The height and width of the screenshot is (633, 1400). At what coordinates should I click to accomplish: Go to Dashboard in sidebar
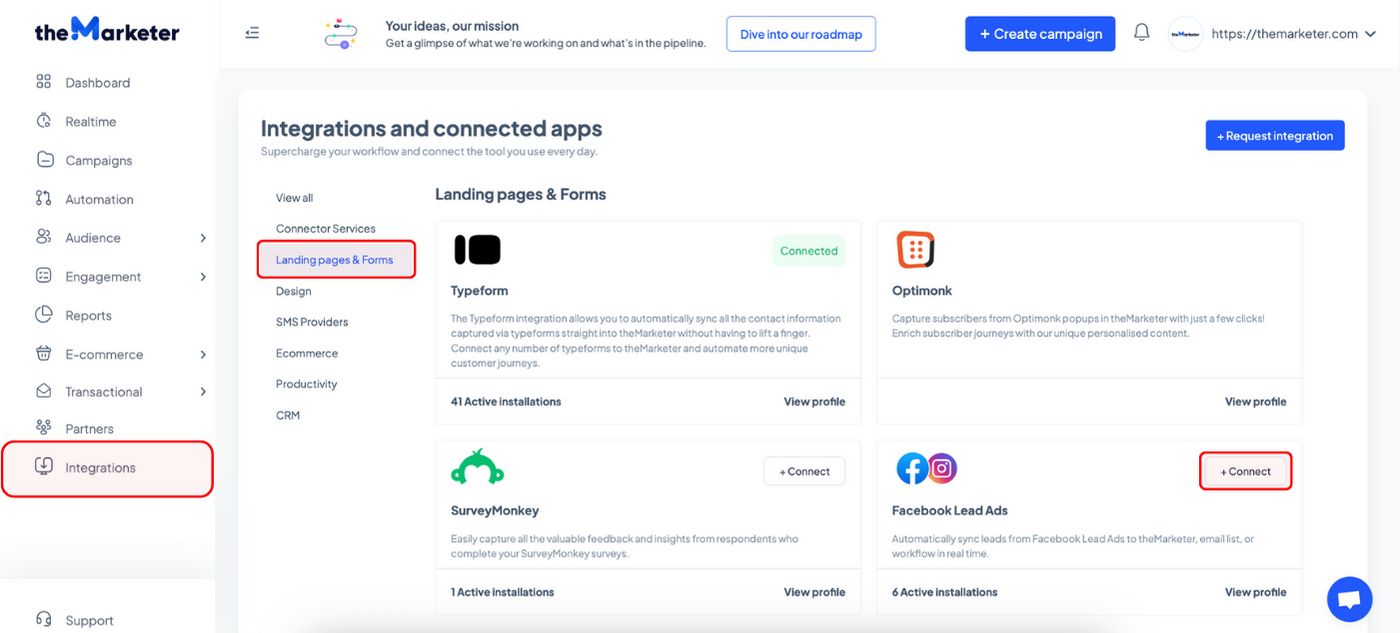[x=98, y=83]
